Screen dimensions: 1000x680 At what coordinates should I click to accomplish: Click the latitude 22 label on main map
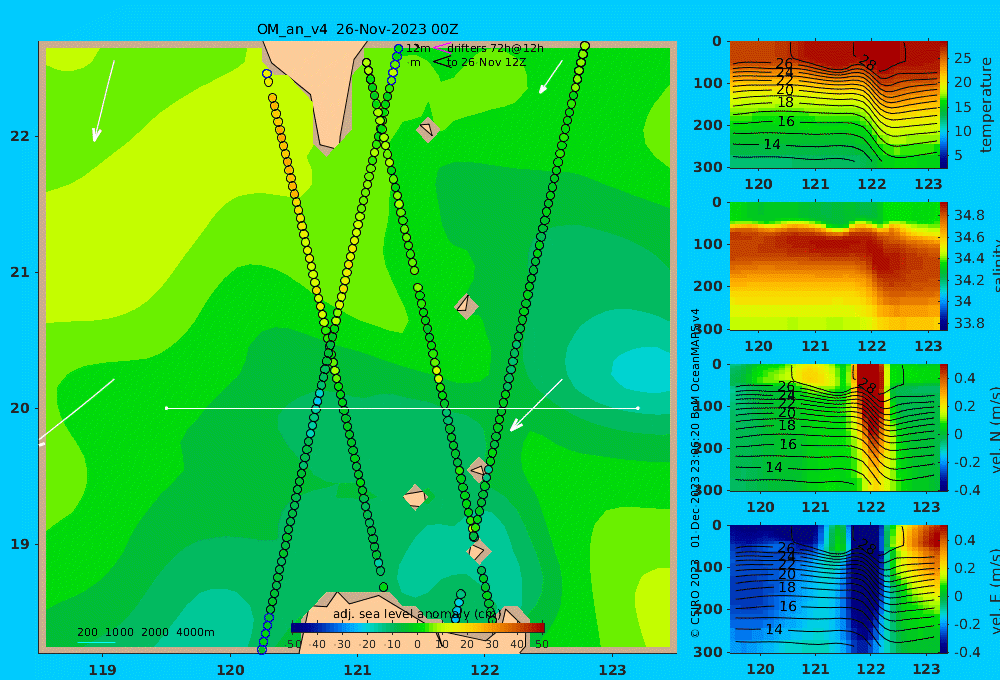(20, 136)
